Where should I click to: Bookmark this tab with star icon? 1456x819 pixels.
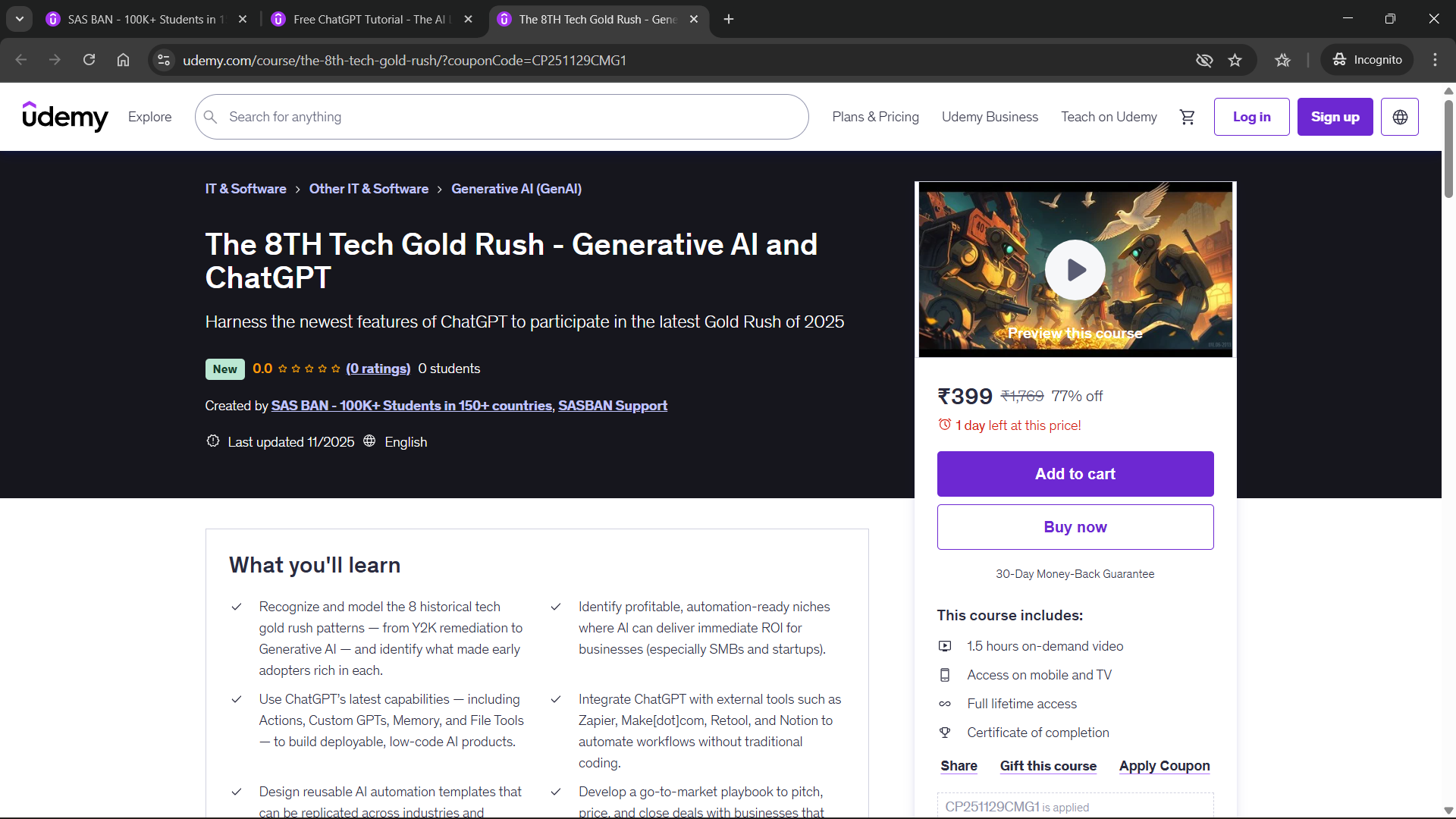click(1235, 60)
